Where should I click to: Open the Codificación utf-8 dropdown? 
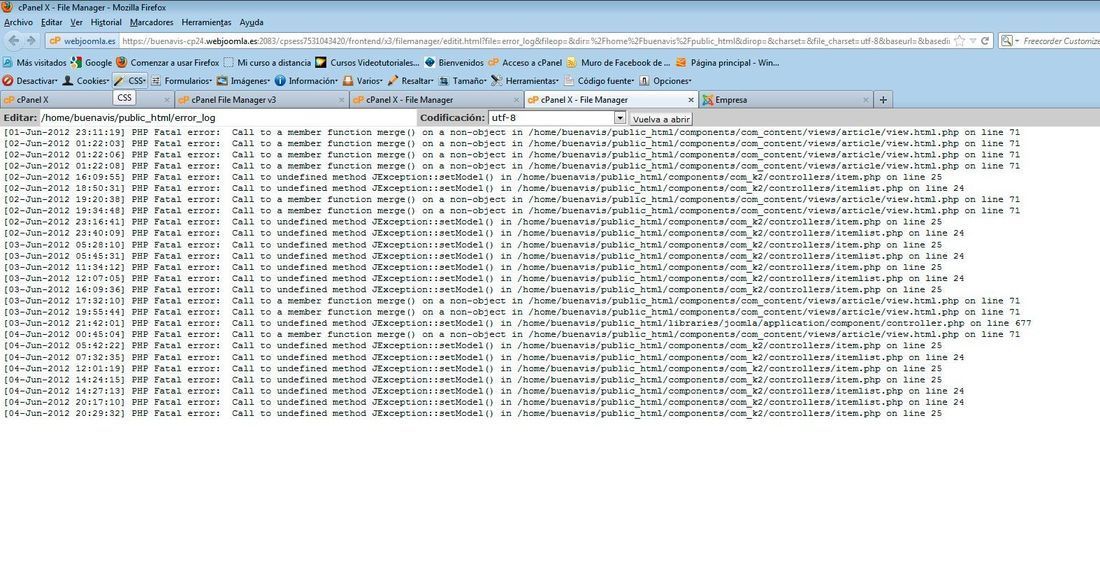pos(556,118)
